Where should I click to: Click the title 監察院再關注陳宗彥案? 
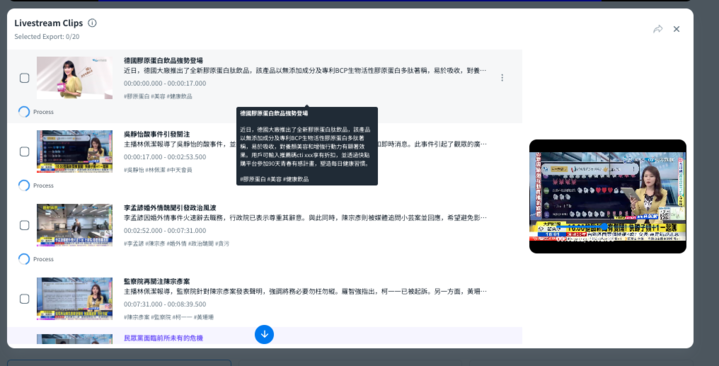click(156, 281)
